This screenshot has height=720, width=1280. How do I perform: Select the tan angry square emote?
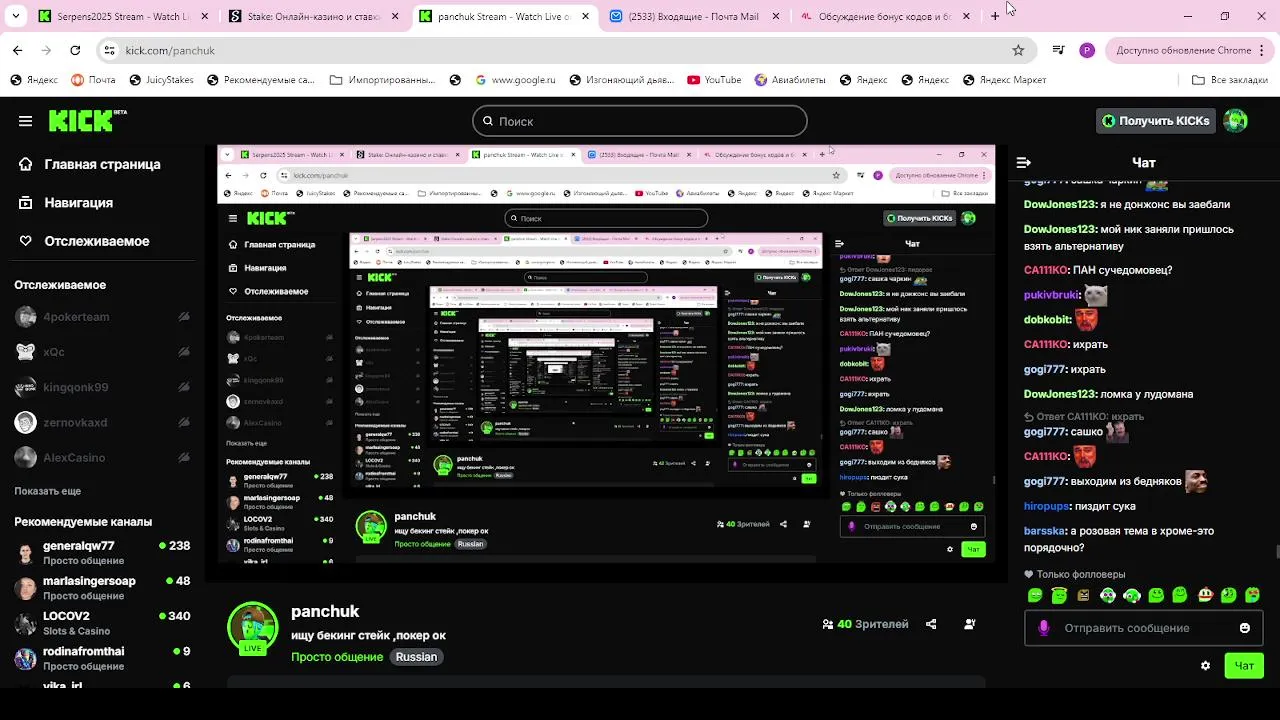click(1083, 595)
